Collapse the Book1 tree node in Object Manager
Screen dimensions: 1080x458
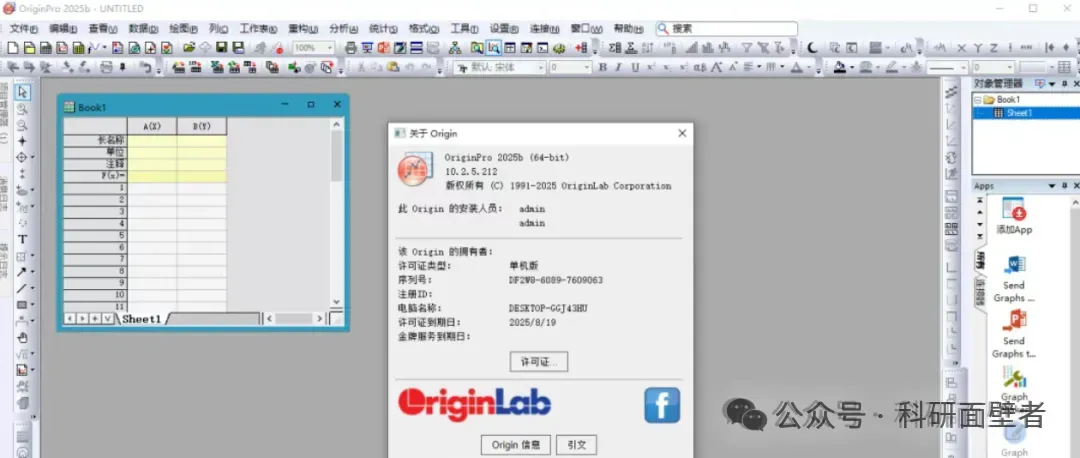coord(977,100)
